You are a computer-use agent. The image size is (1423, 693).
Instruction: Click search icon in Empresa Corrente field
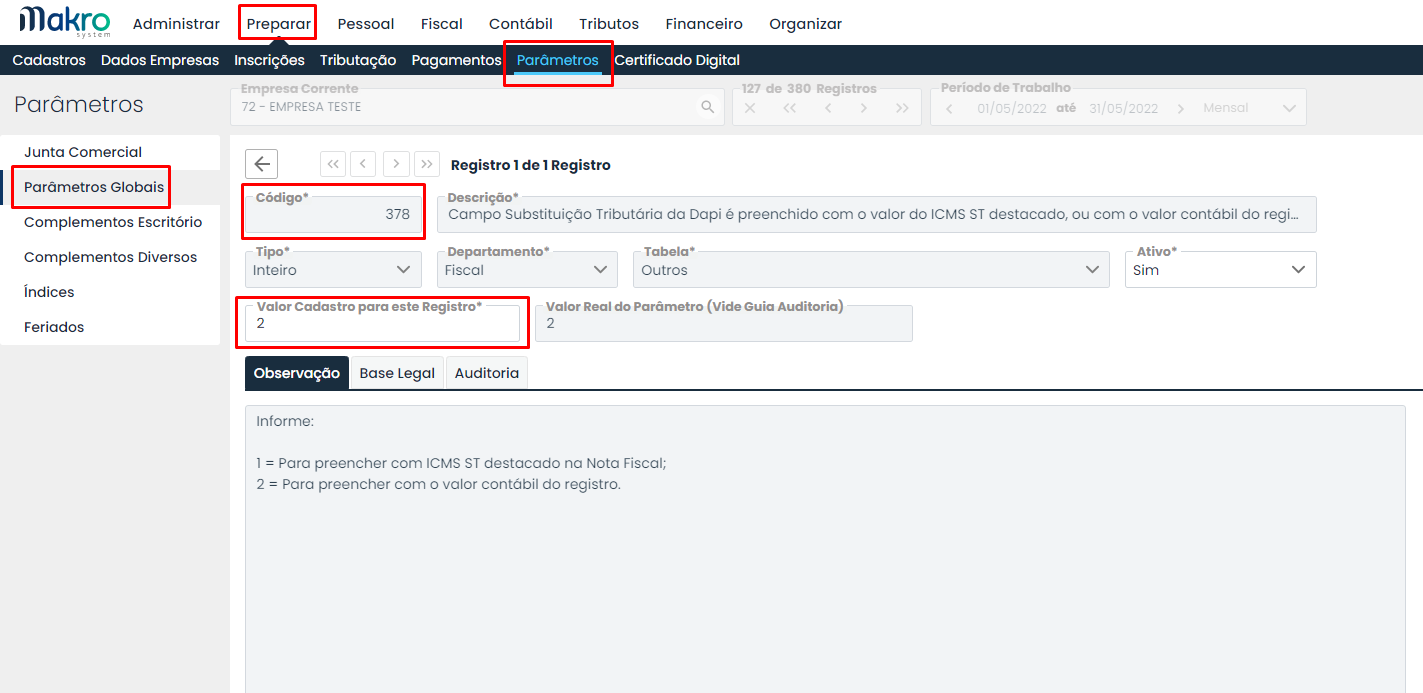[x=707, y=107]
